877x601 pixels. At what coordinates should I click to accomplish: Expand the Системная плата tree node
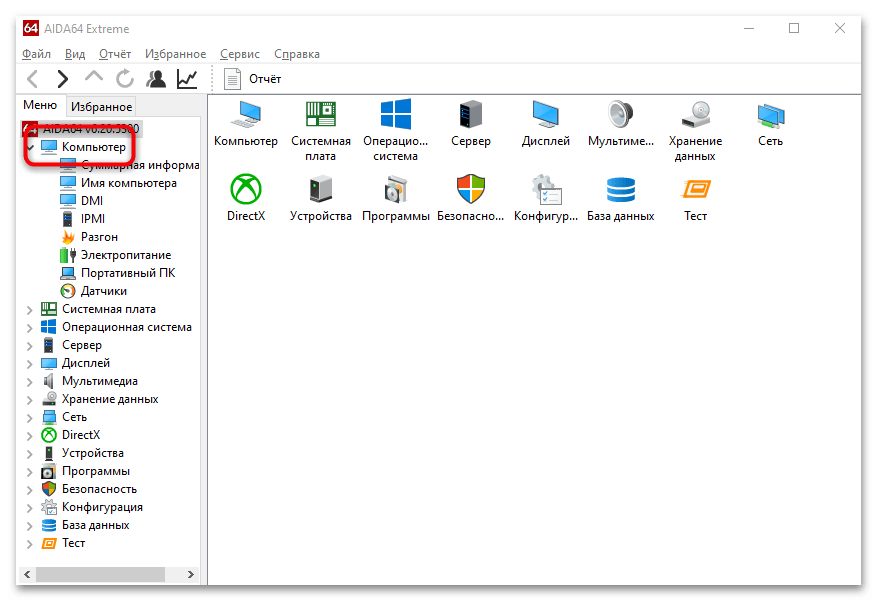30,310
